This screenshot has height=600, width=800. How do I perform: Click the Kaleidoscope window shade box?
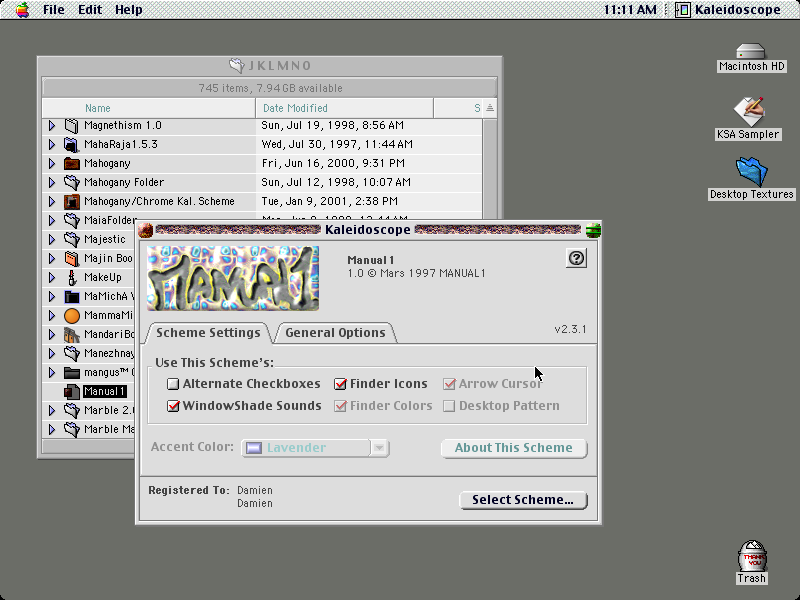click(593, 230)
